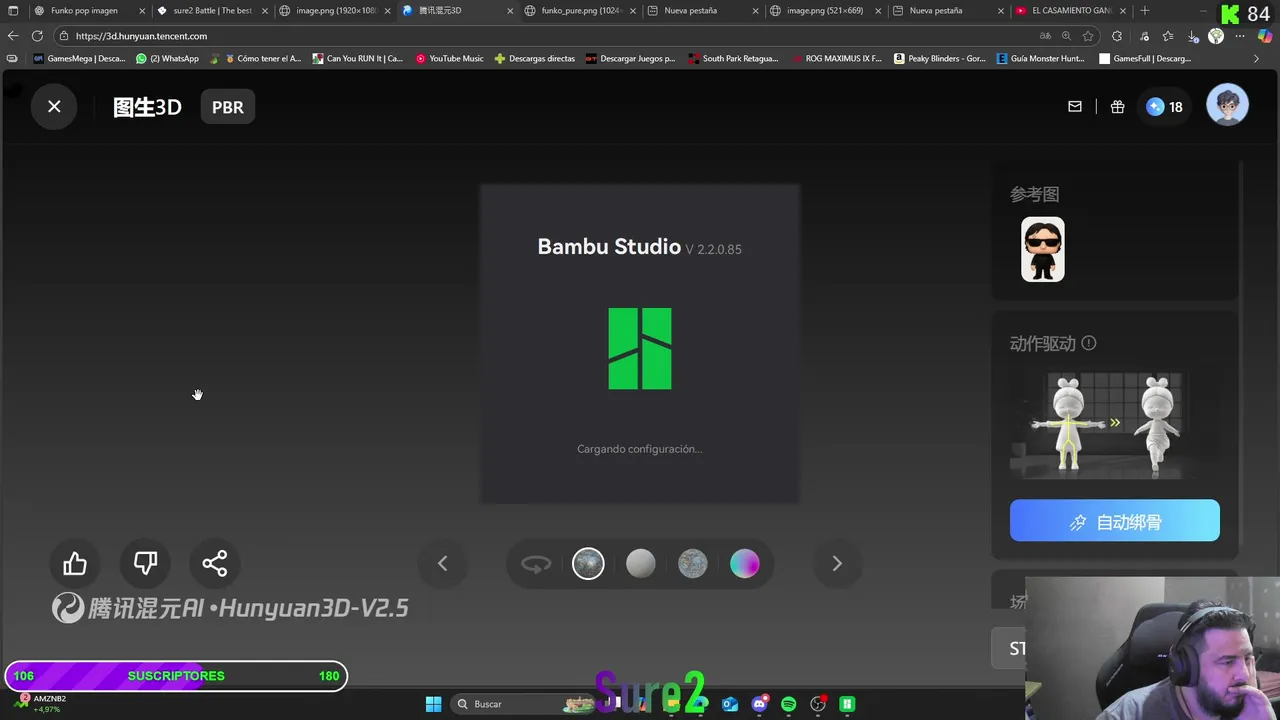Screen dimensions: 1280x720
Task: Select the iridescent gradient material sphere
Action: pyautogui.click(x=744, y=564)
